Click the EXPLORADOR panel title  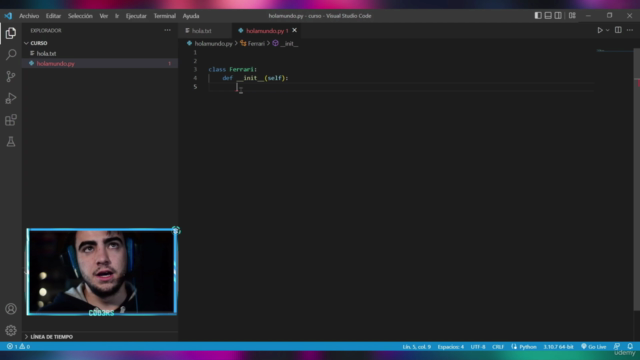coord(46,30)
